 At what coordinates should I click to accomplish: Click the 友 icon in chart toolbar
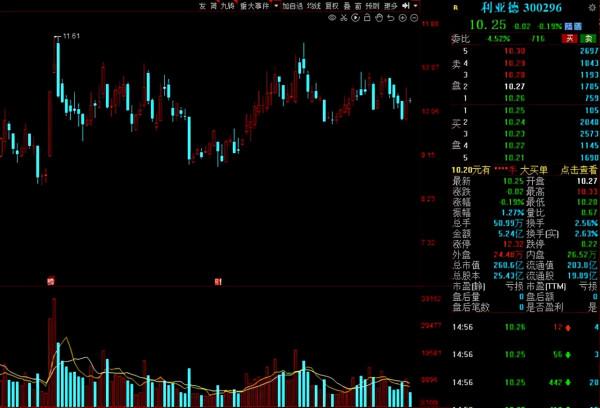pos(202,6)
